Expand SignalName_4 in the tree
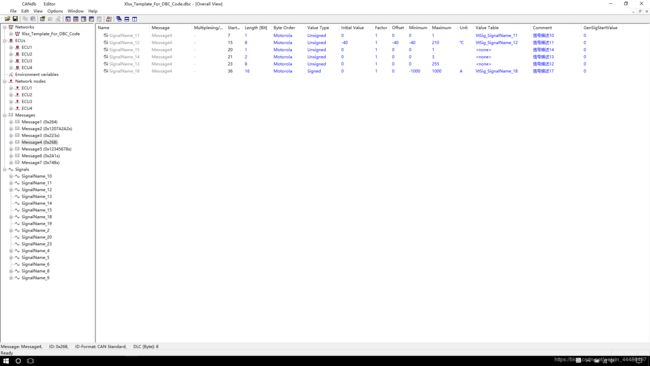This screenshot has width=650, height=366. 11,250
